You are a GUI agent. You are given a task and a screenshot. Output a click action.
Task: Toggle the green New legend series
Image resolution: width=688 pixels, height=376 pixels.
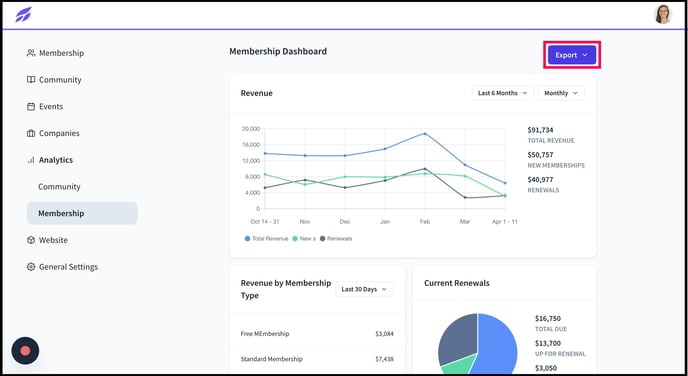[x=304, y=239]
